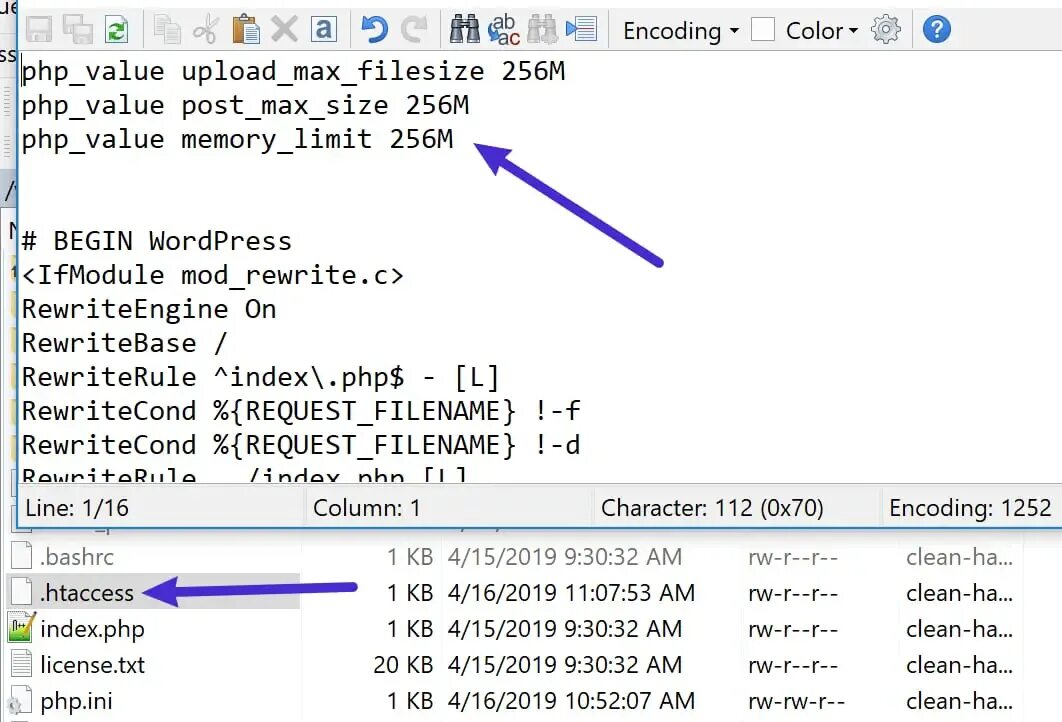The image size is (1062, 722).
Task: Paste using the clipboard icon
Action: pyautogui.click(x=245, y=30)
